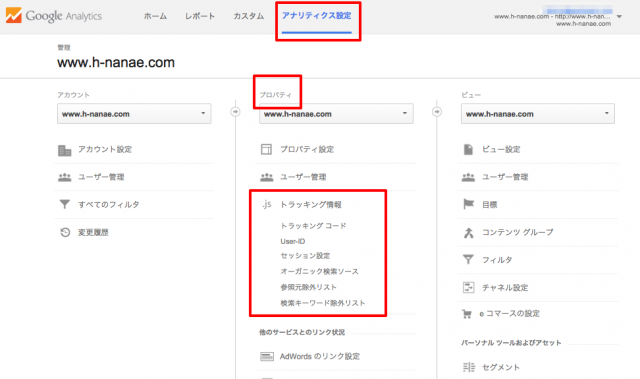
Task: Select the アナリティクス設定 tab
Action: 316,16
